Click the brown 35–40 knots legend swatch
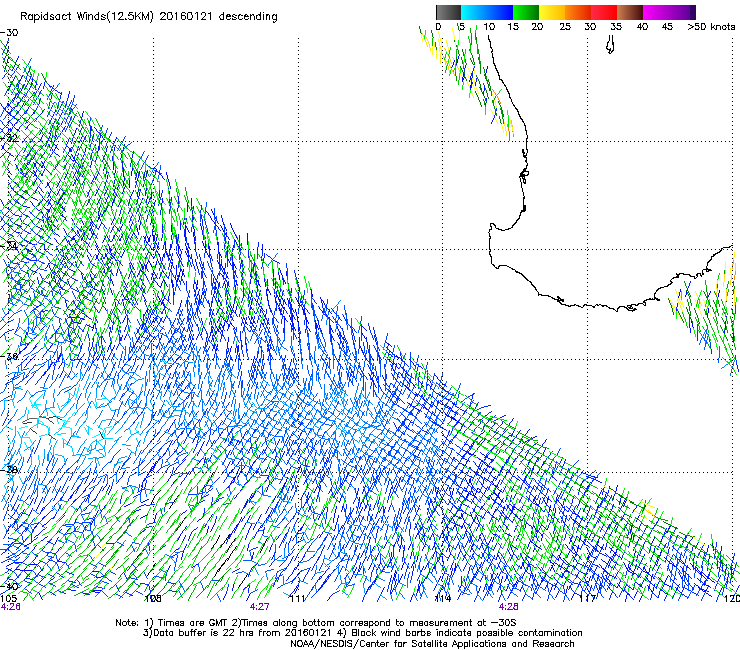This screenshot has width=740, height=650. point(630,12)
